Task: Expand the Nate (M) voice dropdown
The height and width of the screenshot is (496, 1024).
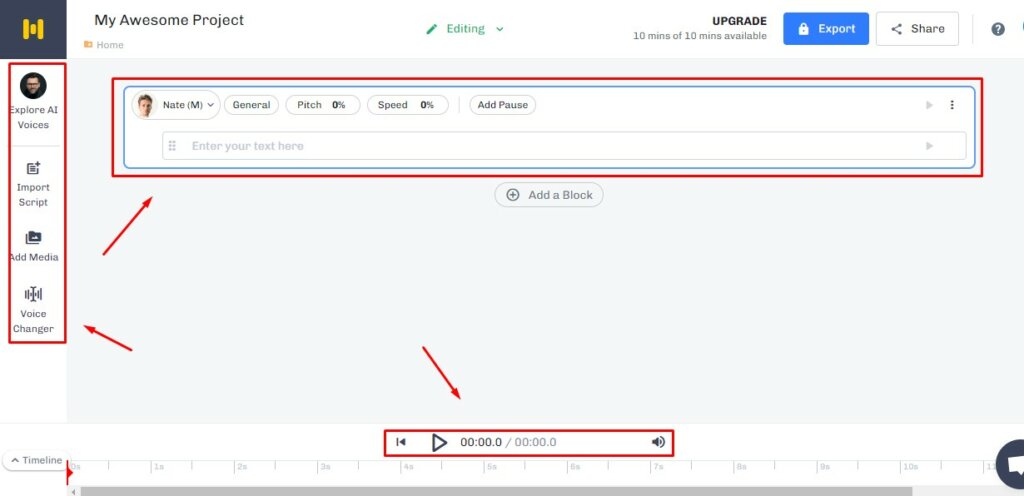Action: (x=176, y=105)
